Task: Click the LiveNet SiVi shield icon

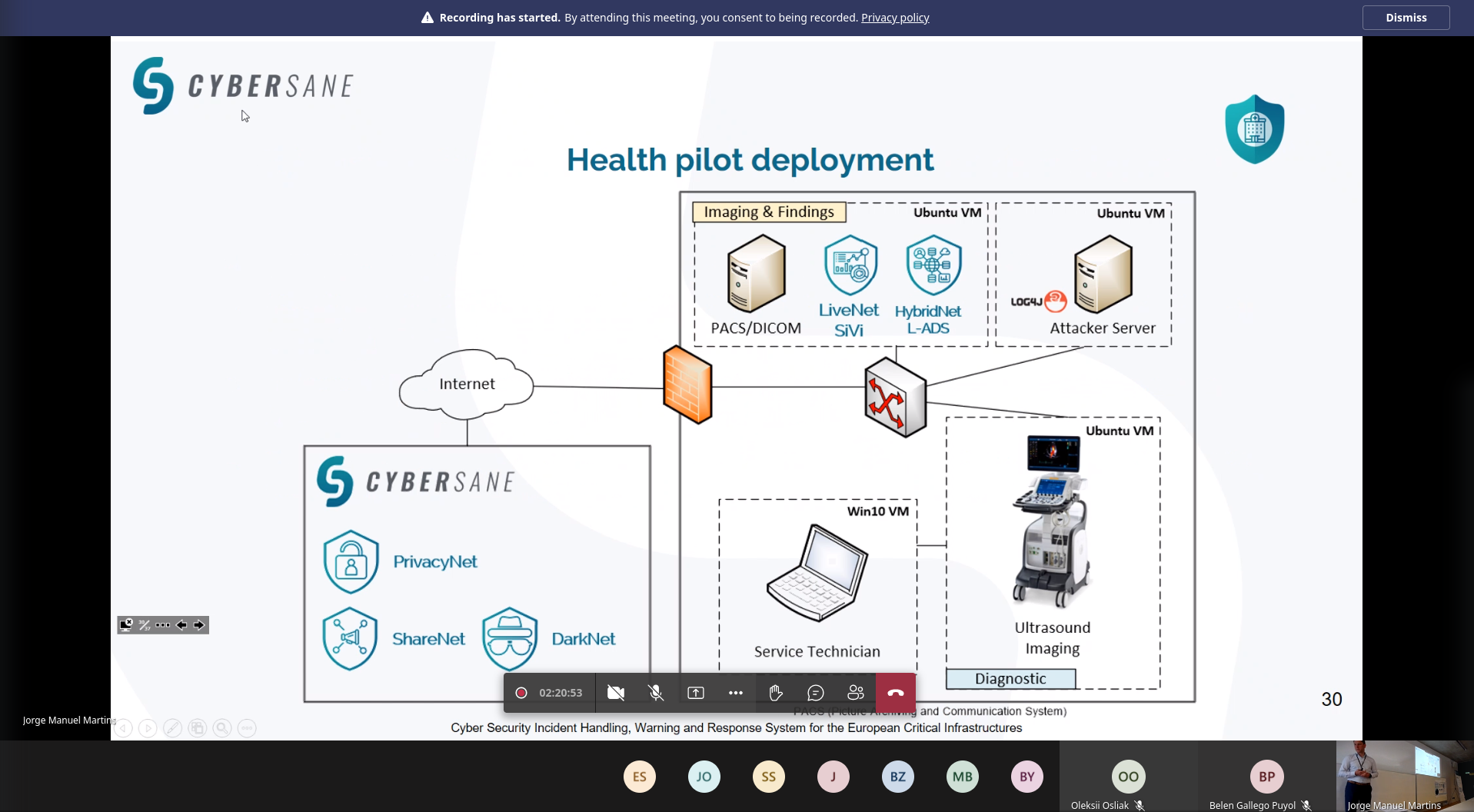Action: [x=850, y=265]
